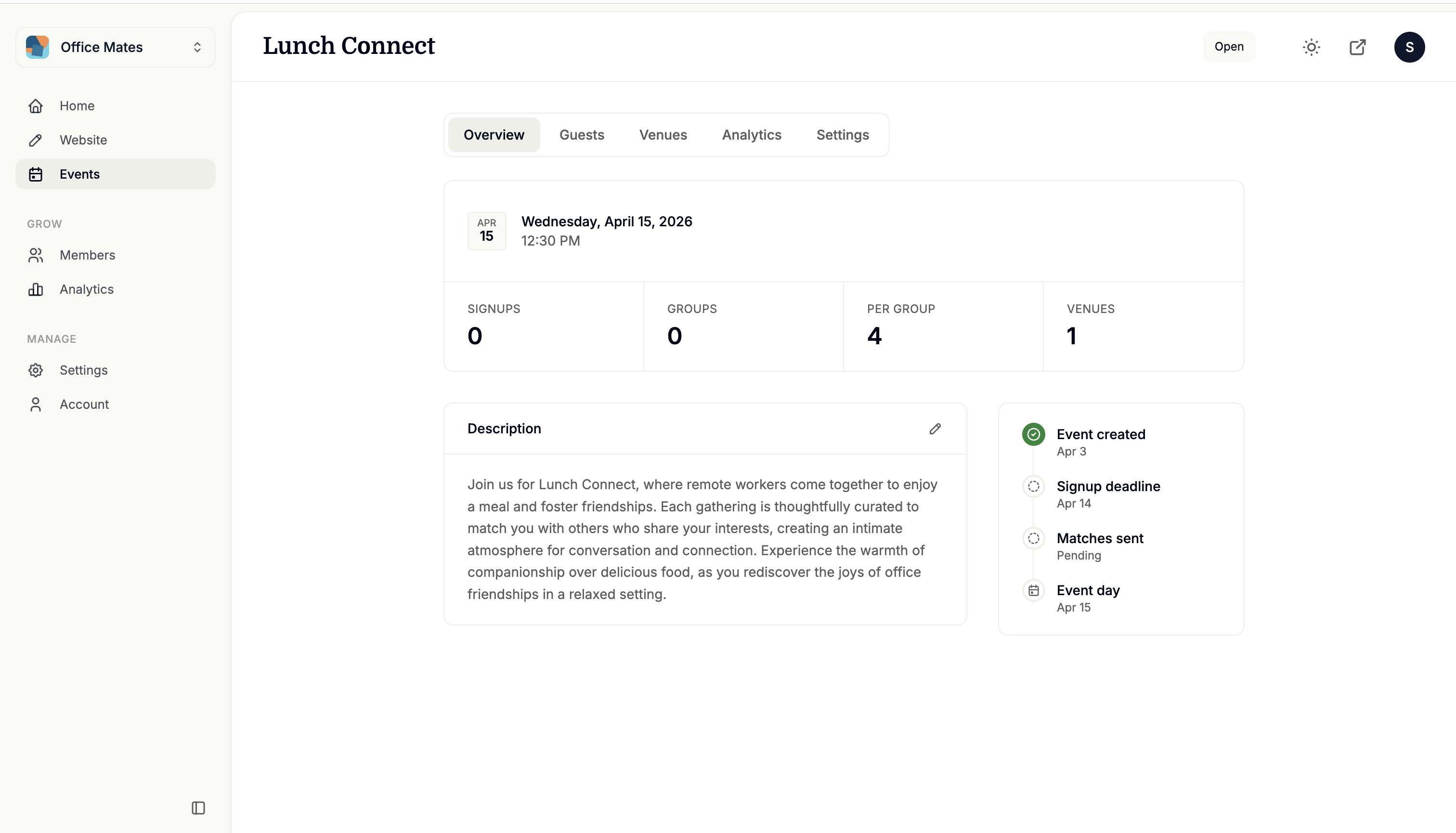Click the Open status badge

(x=1229, y=47)
